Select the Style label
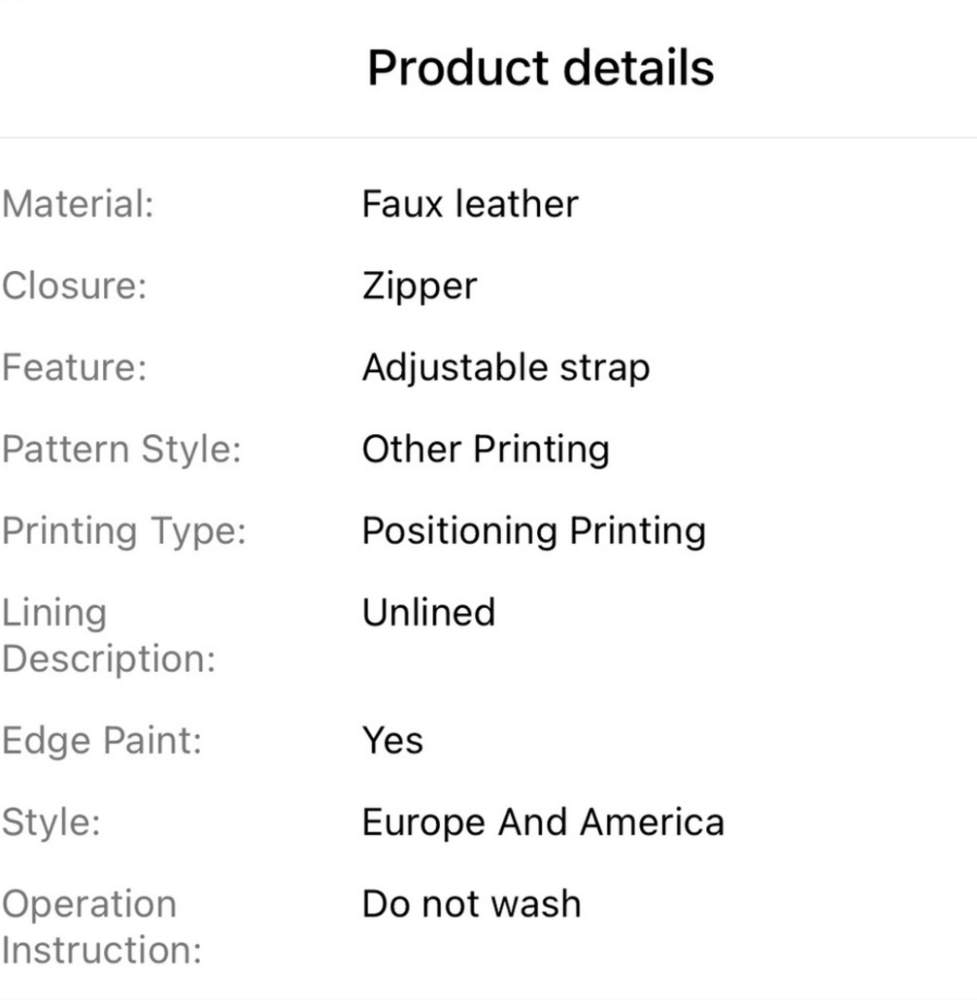The image size is (977, 1000). (51, 822)
